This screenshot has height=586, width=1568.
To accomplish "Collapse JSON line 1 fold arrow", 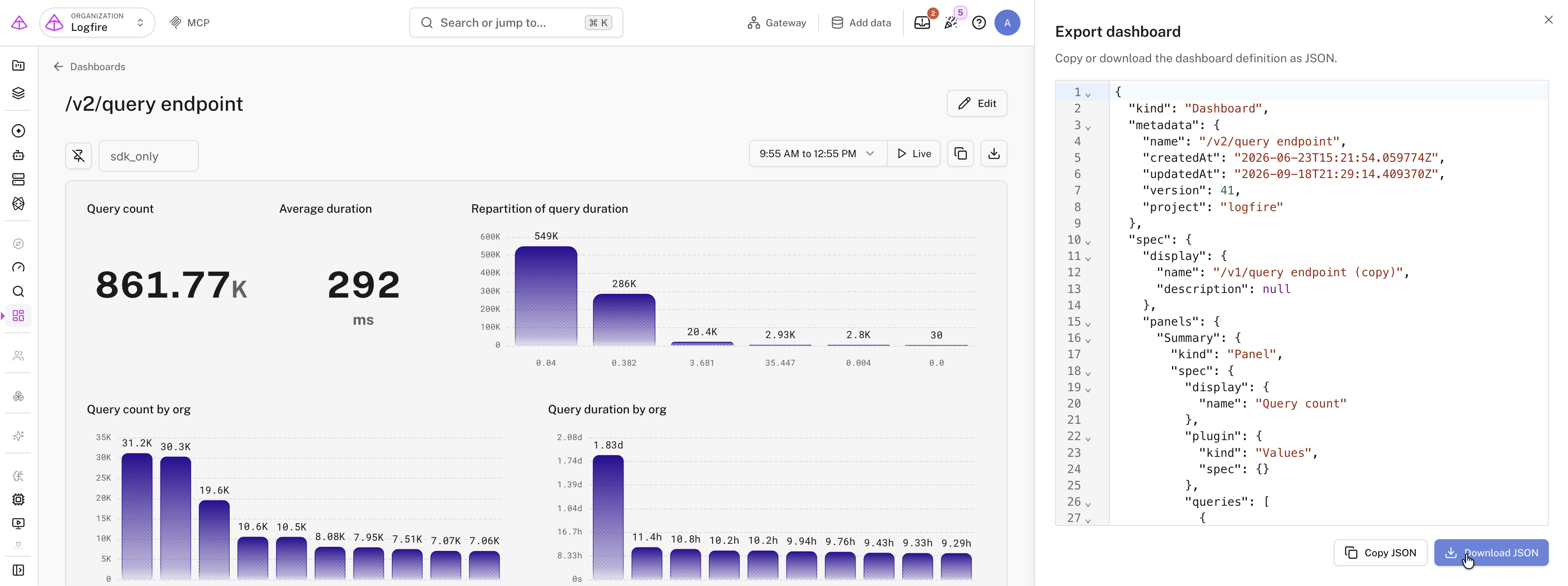I will pyautogui.click(x=1088, y=94).
